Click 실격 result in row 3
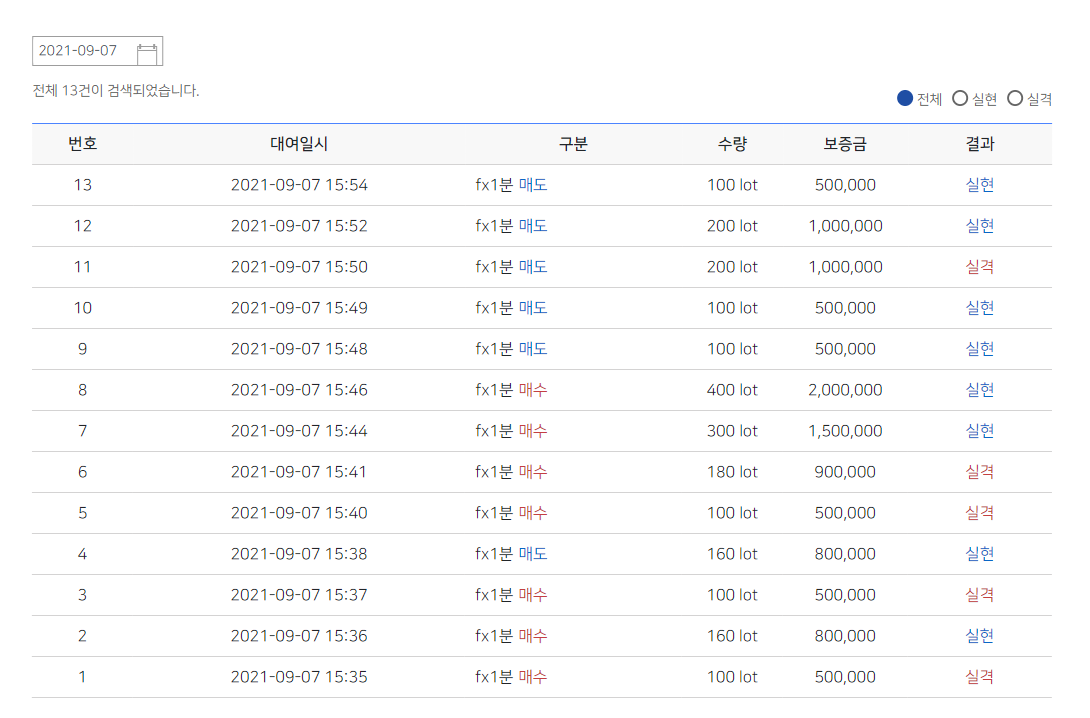 click(980, 595)
